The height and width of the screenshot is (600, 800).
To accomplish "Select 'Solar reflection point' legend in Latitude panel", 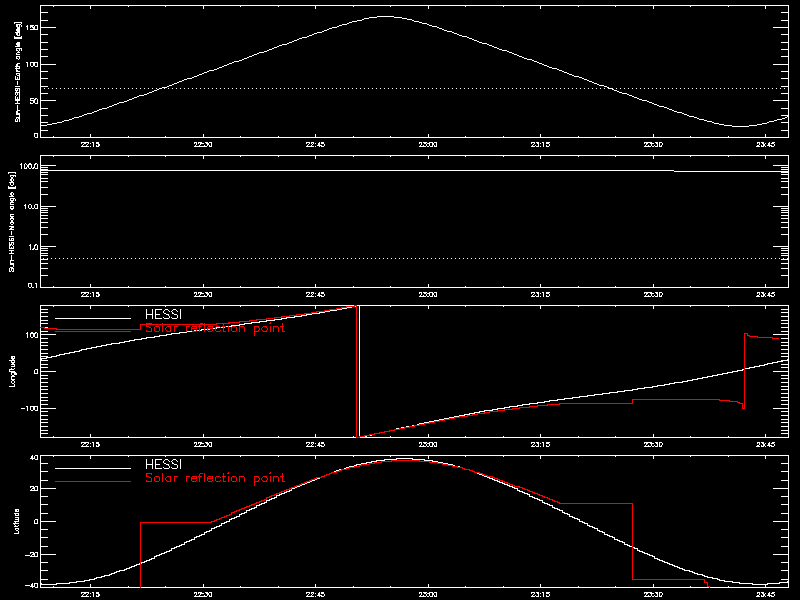I will point(215,478).
